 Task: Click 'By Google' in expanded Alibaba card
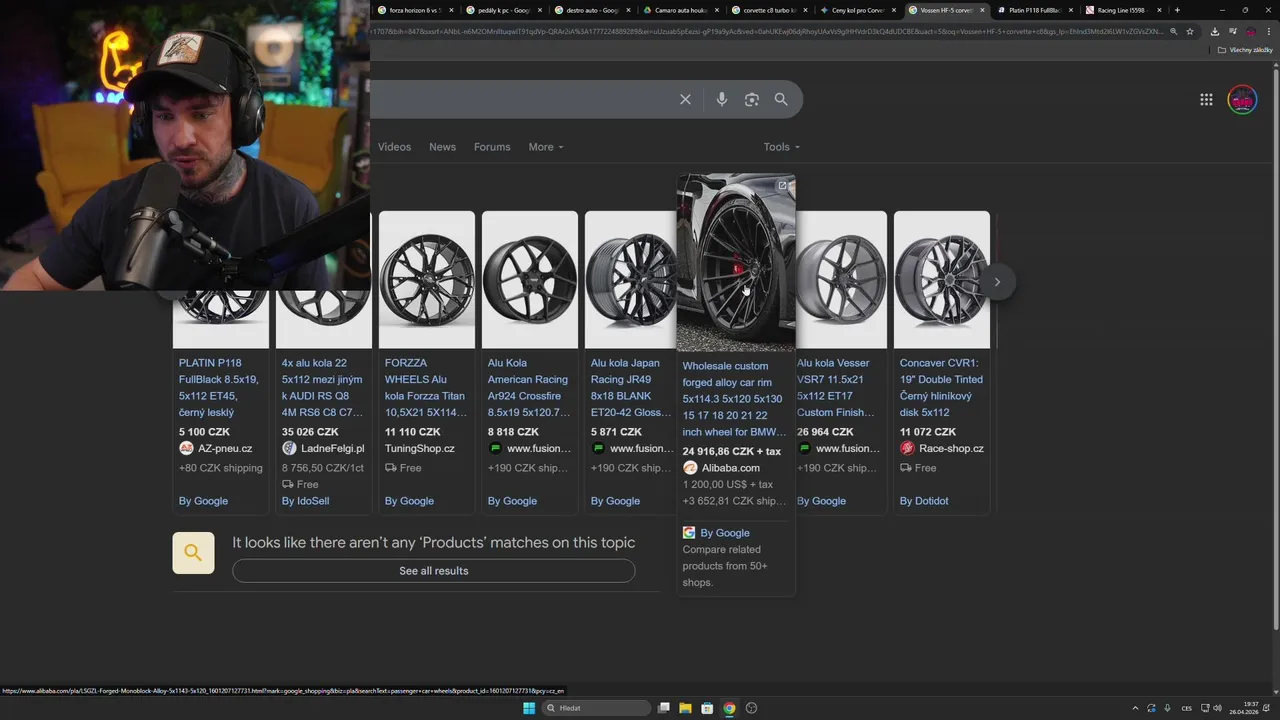[725, 533]
